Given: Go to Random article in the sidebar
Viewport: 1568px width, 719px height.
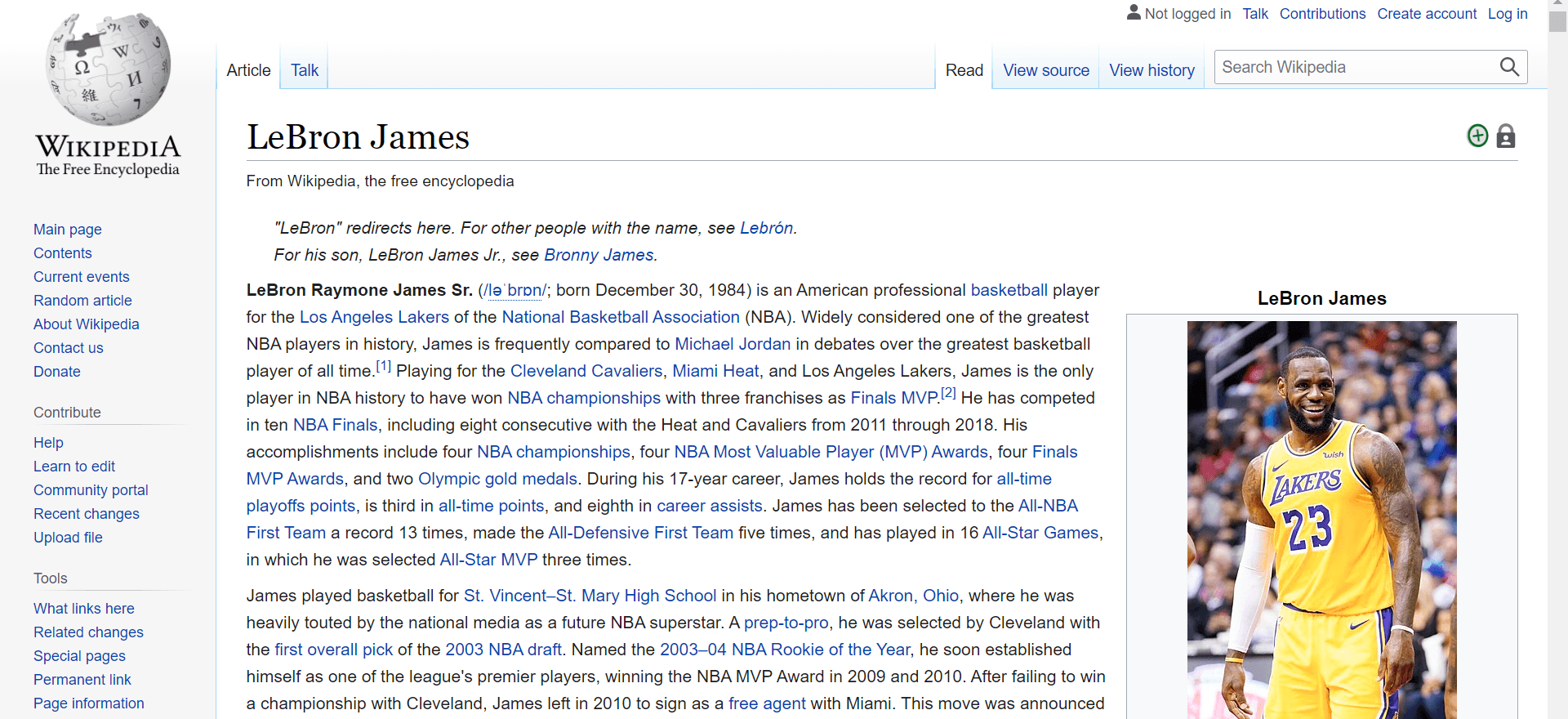Looking at the screenshot, I should (x=82, y=301).
